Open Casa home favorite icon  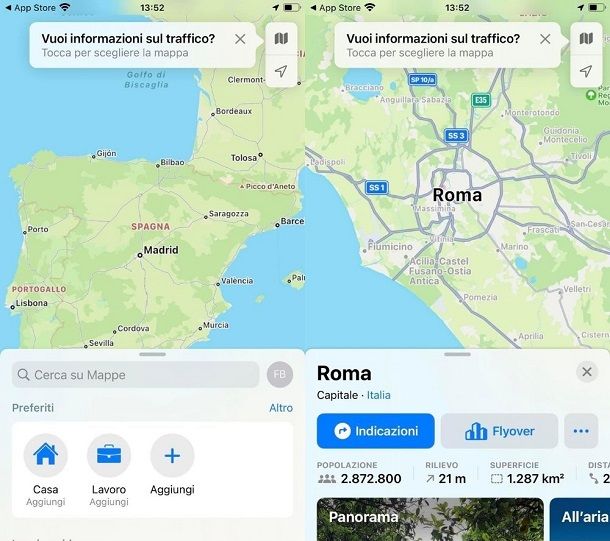[x=46, y=455]
